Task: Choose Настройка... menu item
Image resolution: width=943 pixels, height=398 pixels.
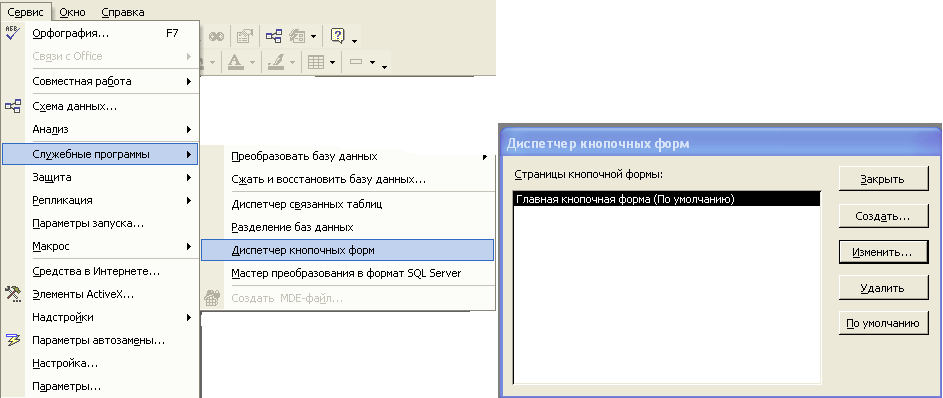Action: pyautogui.click(x=100, y=363)
